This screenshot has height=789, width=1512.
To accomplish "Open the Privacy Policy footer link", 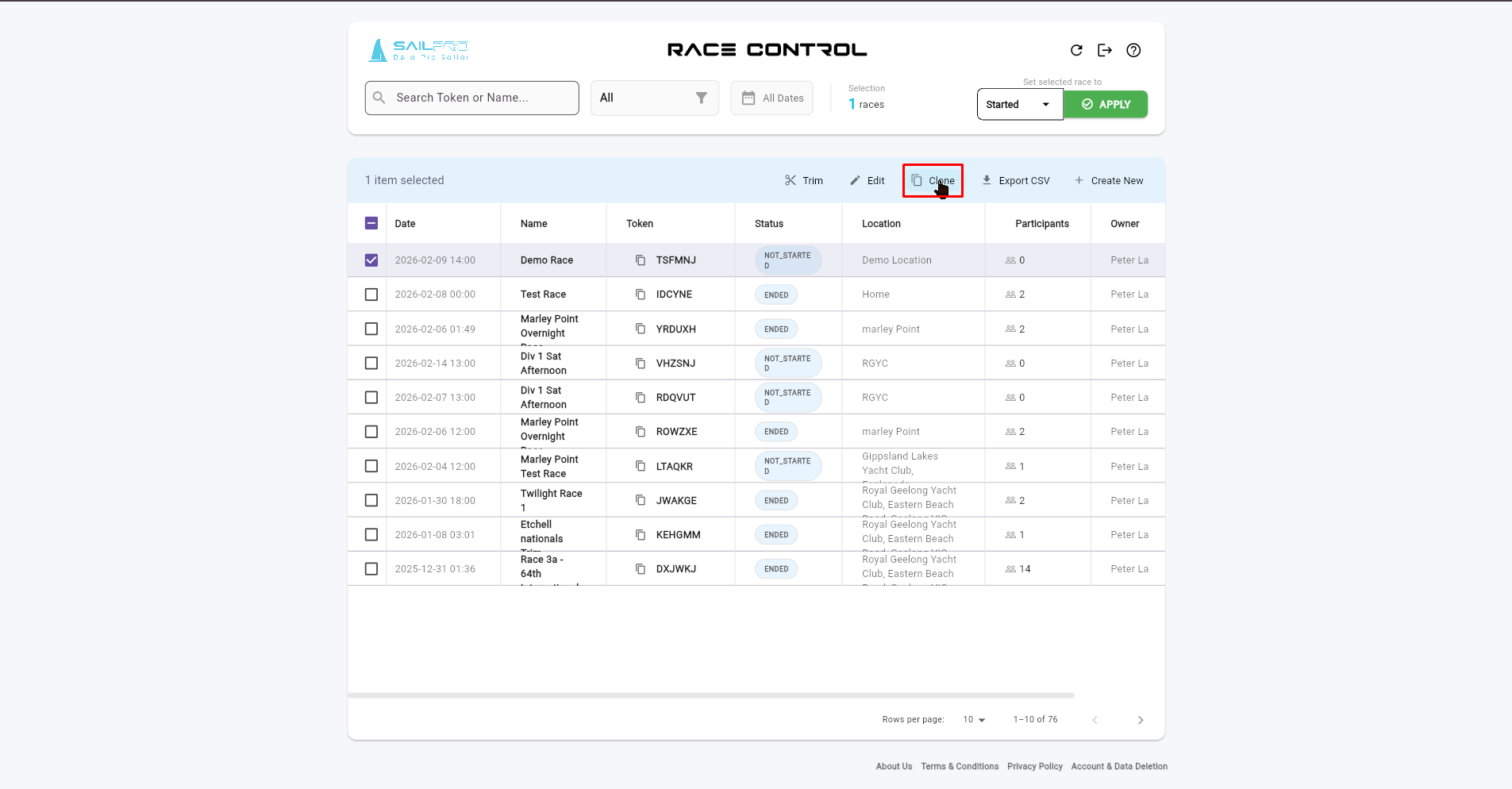I will [1034, 767].
